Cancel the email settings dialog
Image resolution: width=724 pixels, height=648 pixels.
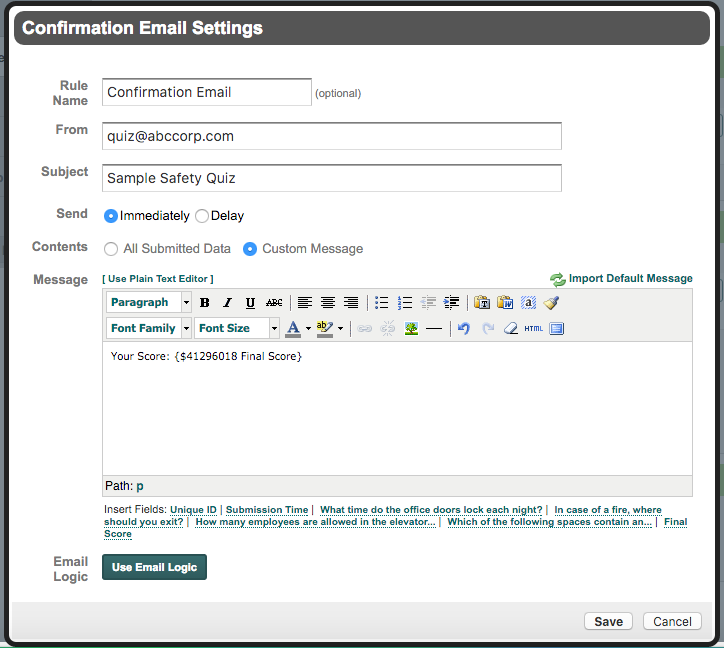pyautogui.click(x=672, y=622)
